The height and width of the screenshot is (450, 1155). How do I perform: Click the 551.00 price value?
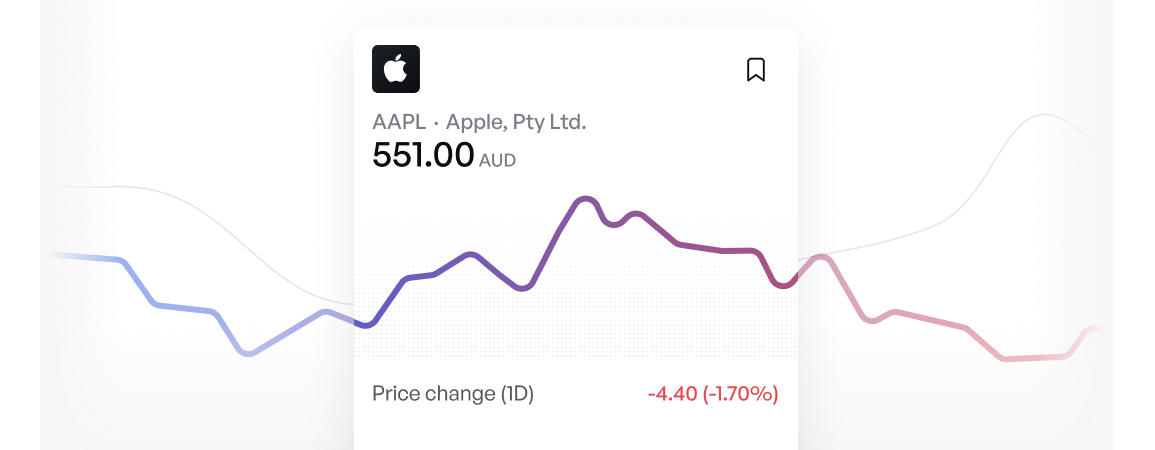pyautogui.click(x=423, y=156)
